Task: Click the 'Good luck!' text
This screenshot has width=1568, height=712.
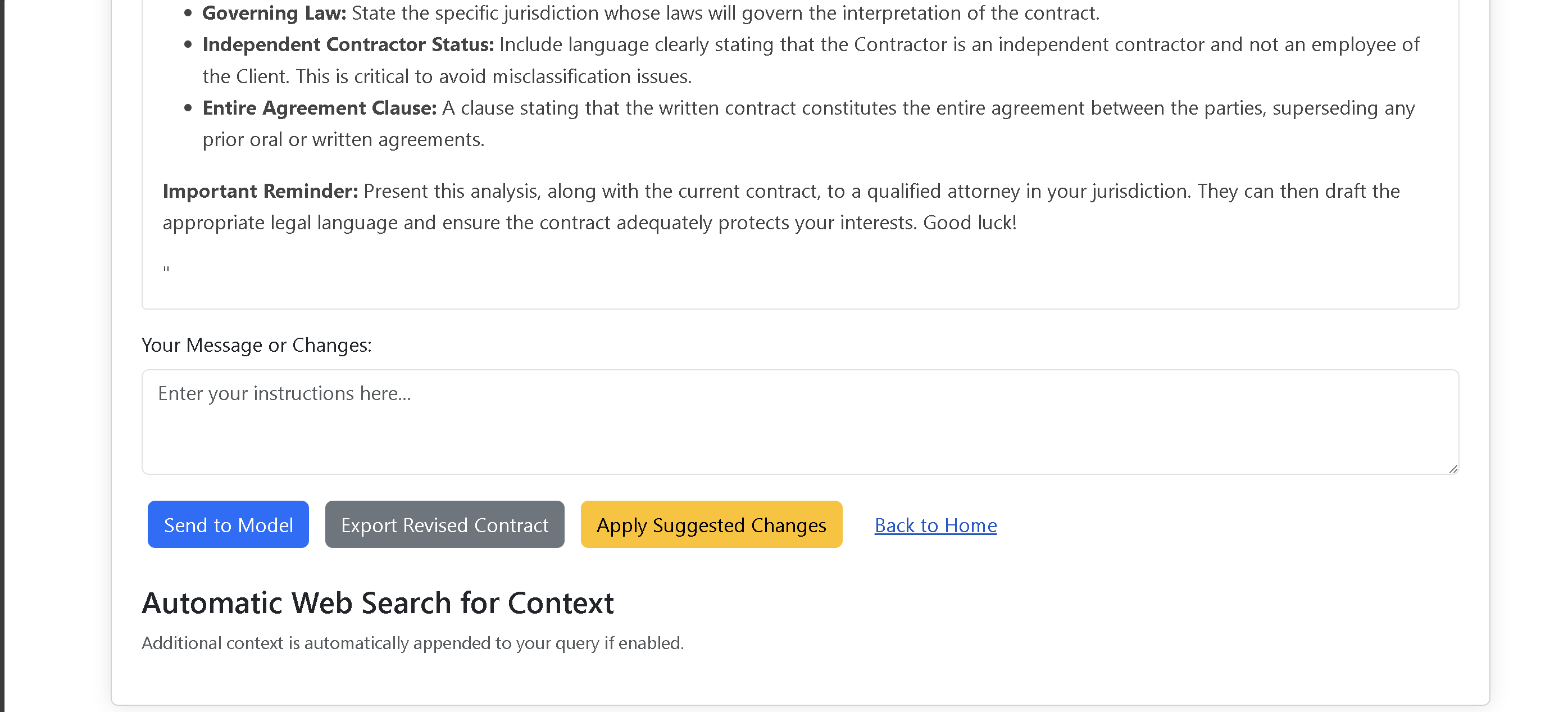Action: click(x=970, y=223)
